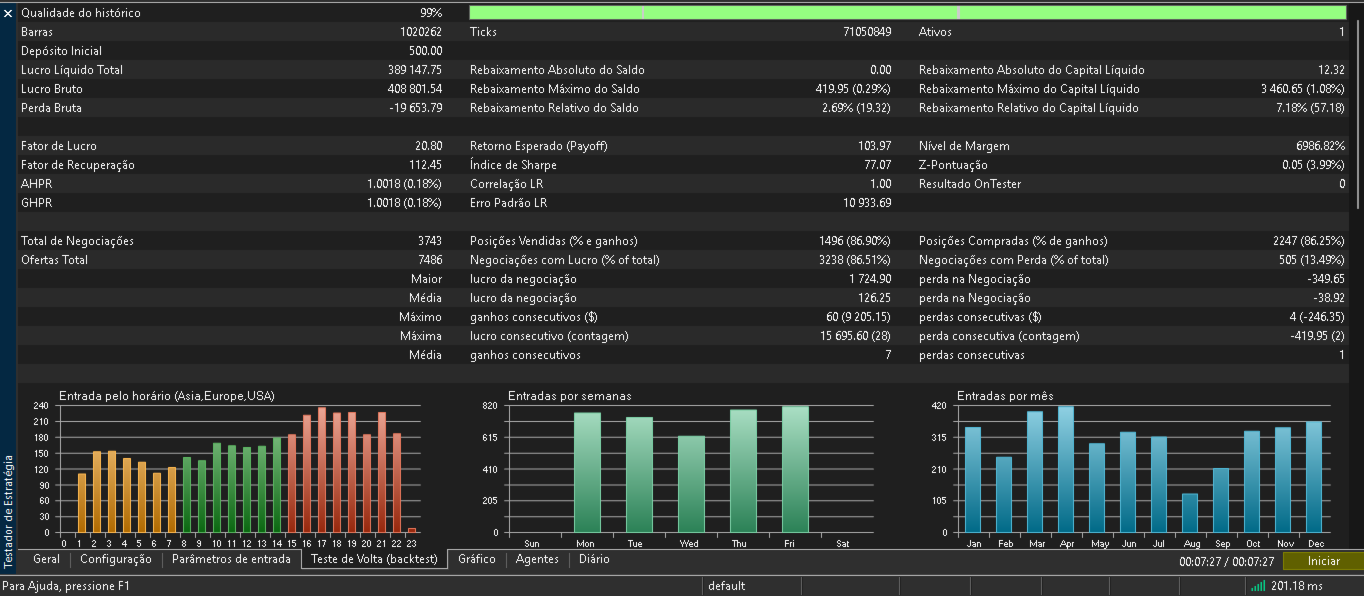Screen dimensions: 1364x596
Task: Click the Ativos value 1
Action: pyautogui.click(x=1342, y=32)
